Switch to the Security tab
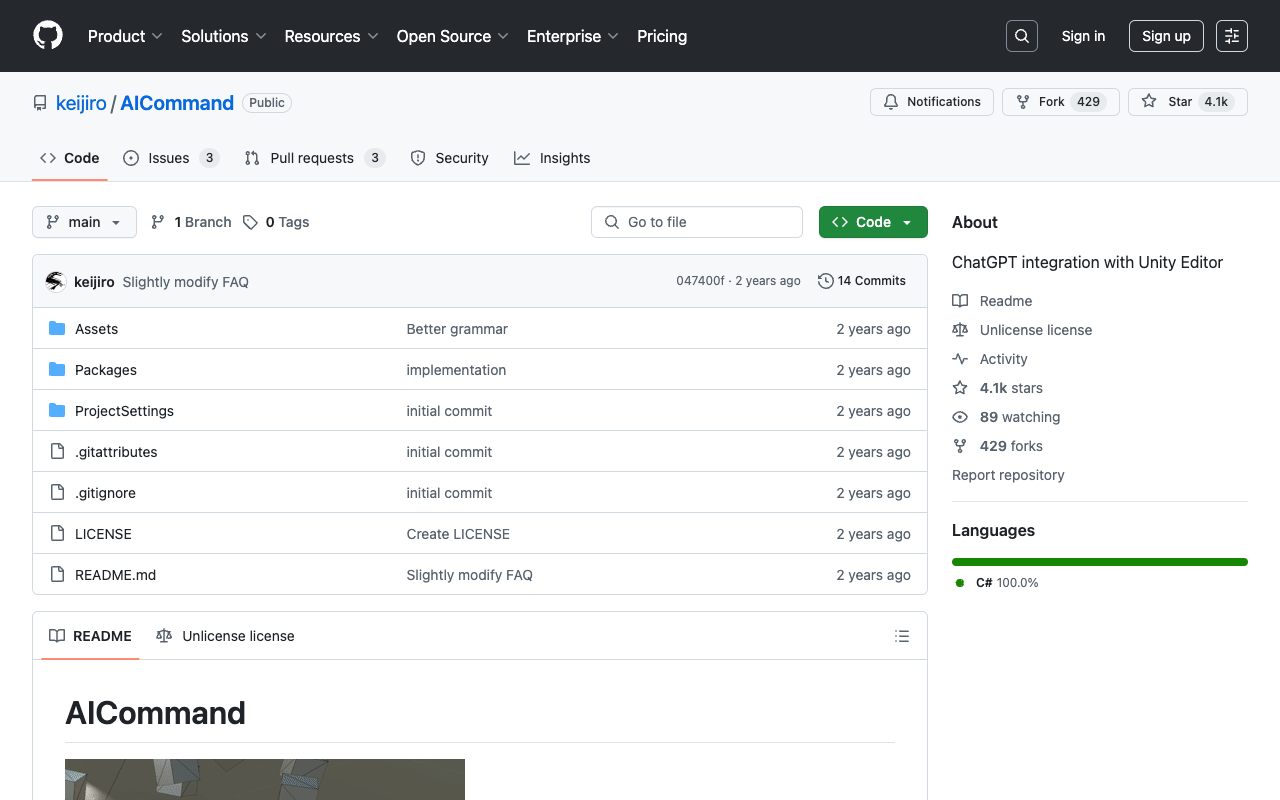The height and width of the screenshot is (800, 1280). pos(450,158)
